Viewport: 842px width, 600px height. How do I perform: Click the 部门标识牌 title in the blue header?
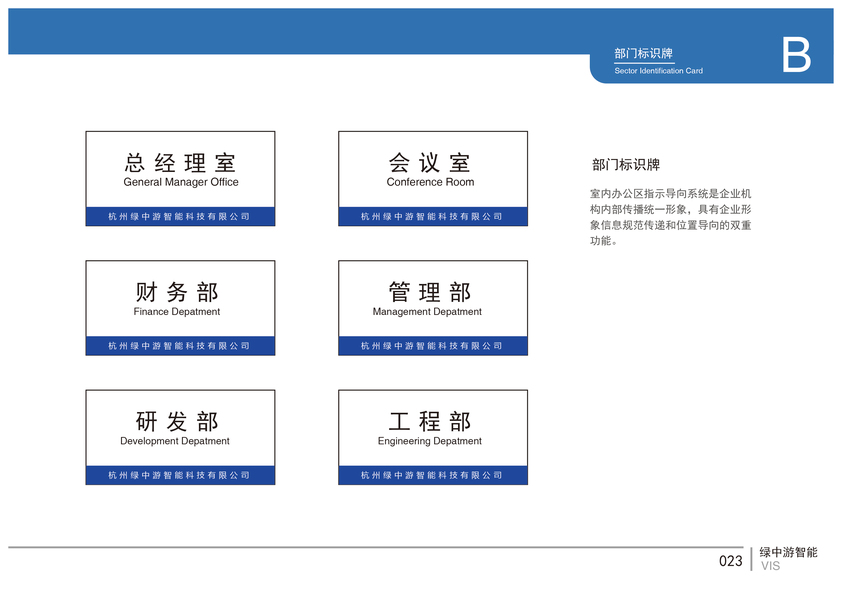click(x=643, y=53)
